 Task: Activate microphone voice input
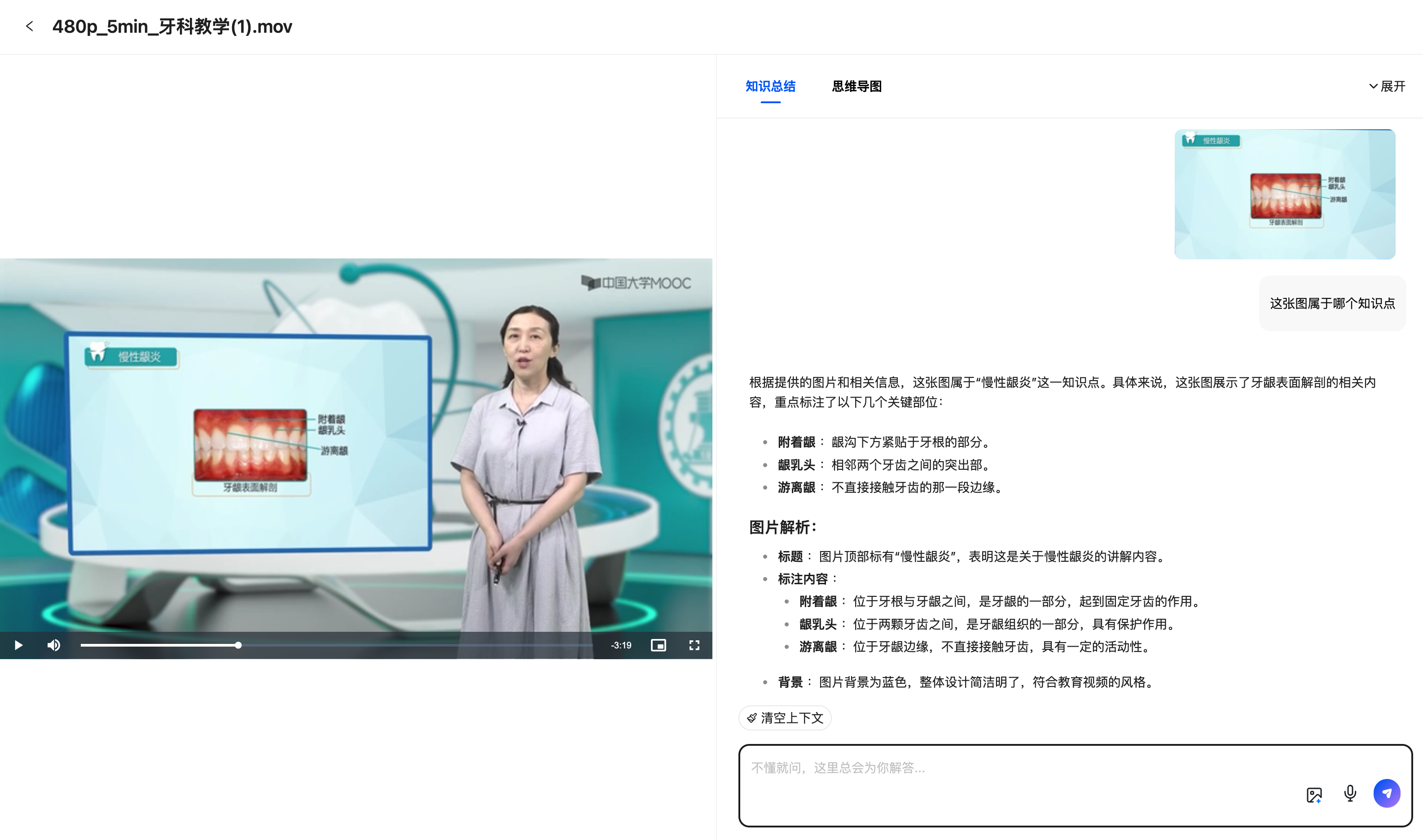[1350, 794]
